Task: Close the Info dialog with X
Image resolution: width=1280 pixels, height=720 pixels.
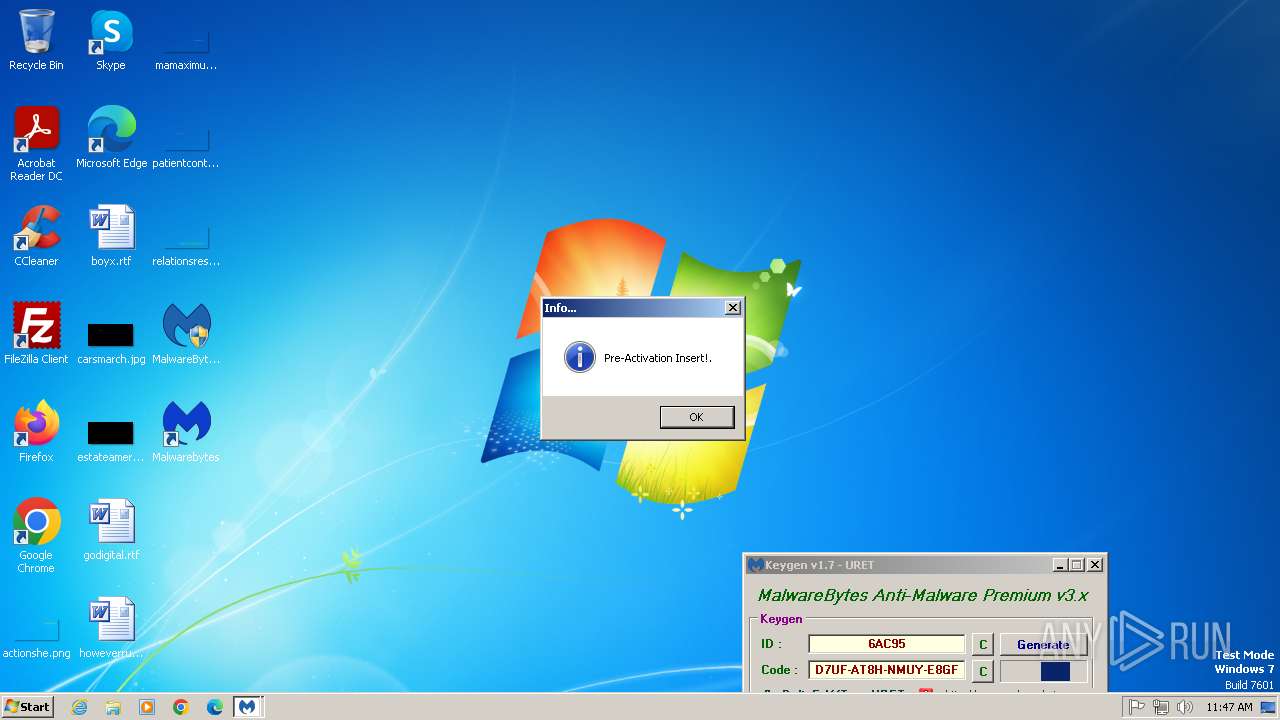Action: click(733, 308)
